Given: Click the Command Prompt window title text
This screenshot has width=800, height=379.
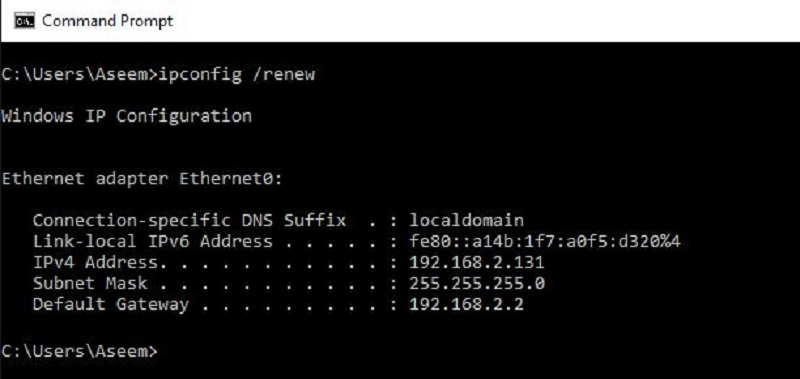Looking at the screenshot, I should pyautogui.click(x=108, y=21).
